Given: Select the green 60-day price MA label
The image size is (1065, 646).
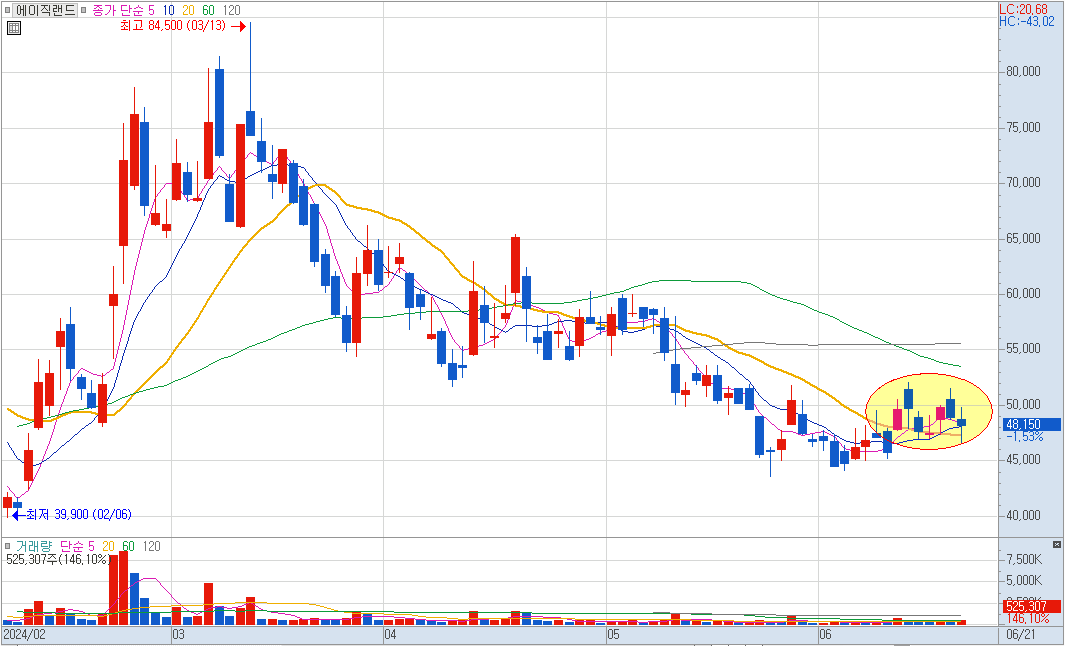Looking at the screenshot, I should (x=209, y=10).
